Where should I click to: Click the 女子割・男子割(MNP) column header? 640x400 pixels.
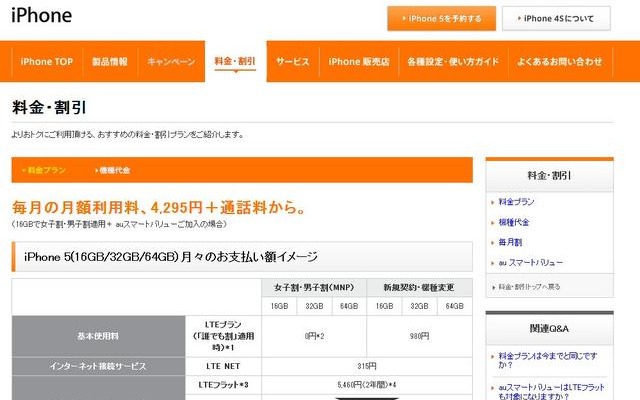click(x=314, y=288)
